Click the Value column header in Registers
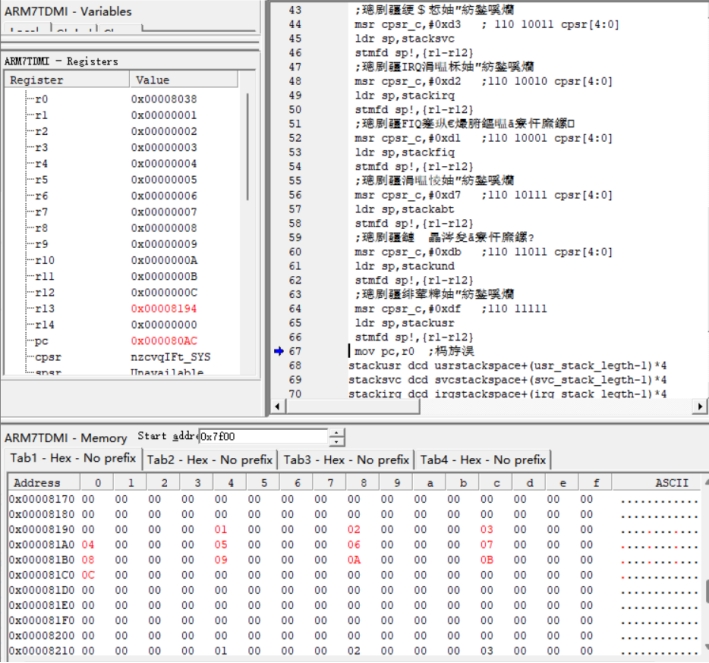Image resolution: width=709 pixels, height=663 pixels. pos(184,80)
